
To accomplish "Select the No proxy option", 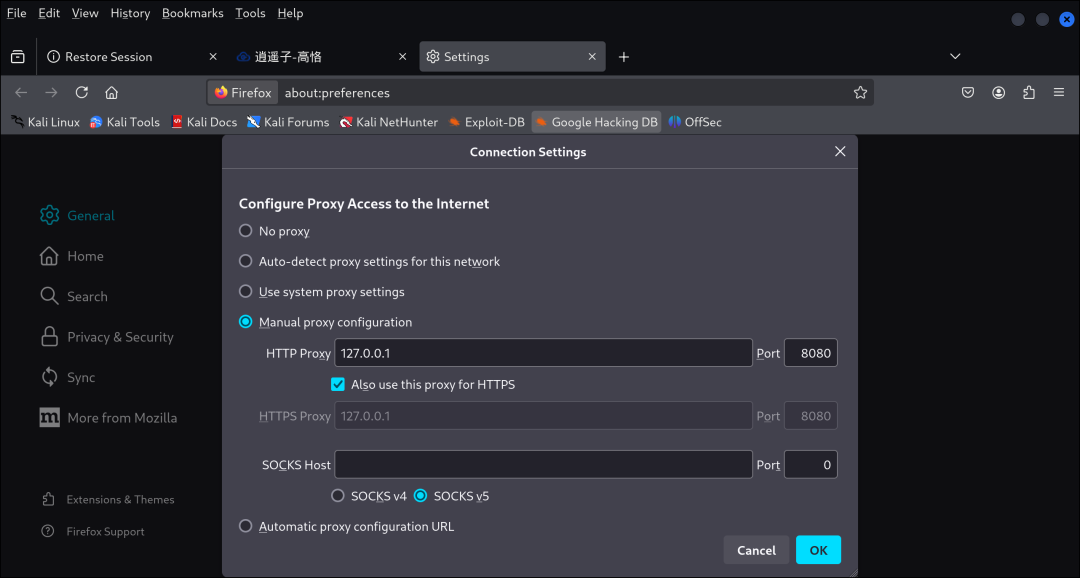I will pyautogui.click(x=246, y=231).
